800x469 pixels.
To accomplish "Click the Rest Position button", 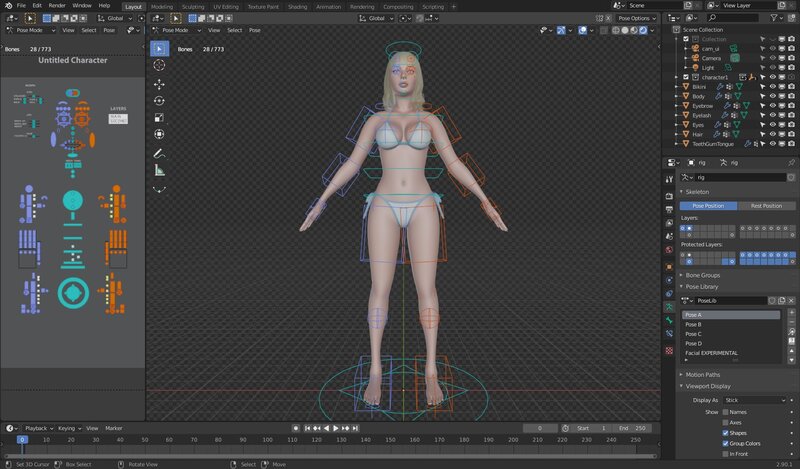I will coord(766,206).
